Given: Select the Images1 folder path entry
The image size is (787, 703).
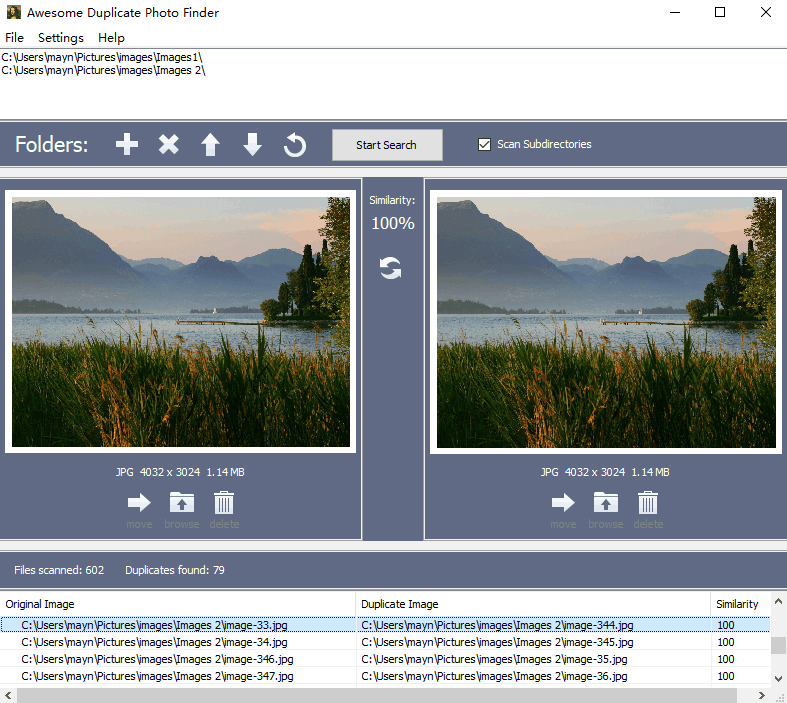Looking at the screenshot, I should point(102,57).
